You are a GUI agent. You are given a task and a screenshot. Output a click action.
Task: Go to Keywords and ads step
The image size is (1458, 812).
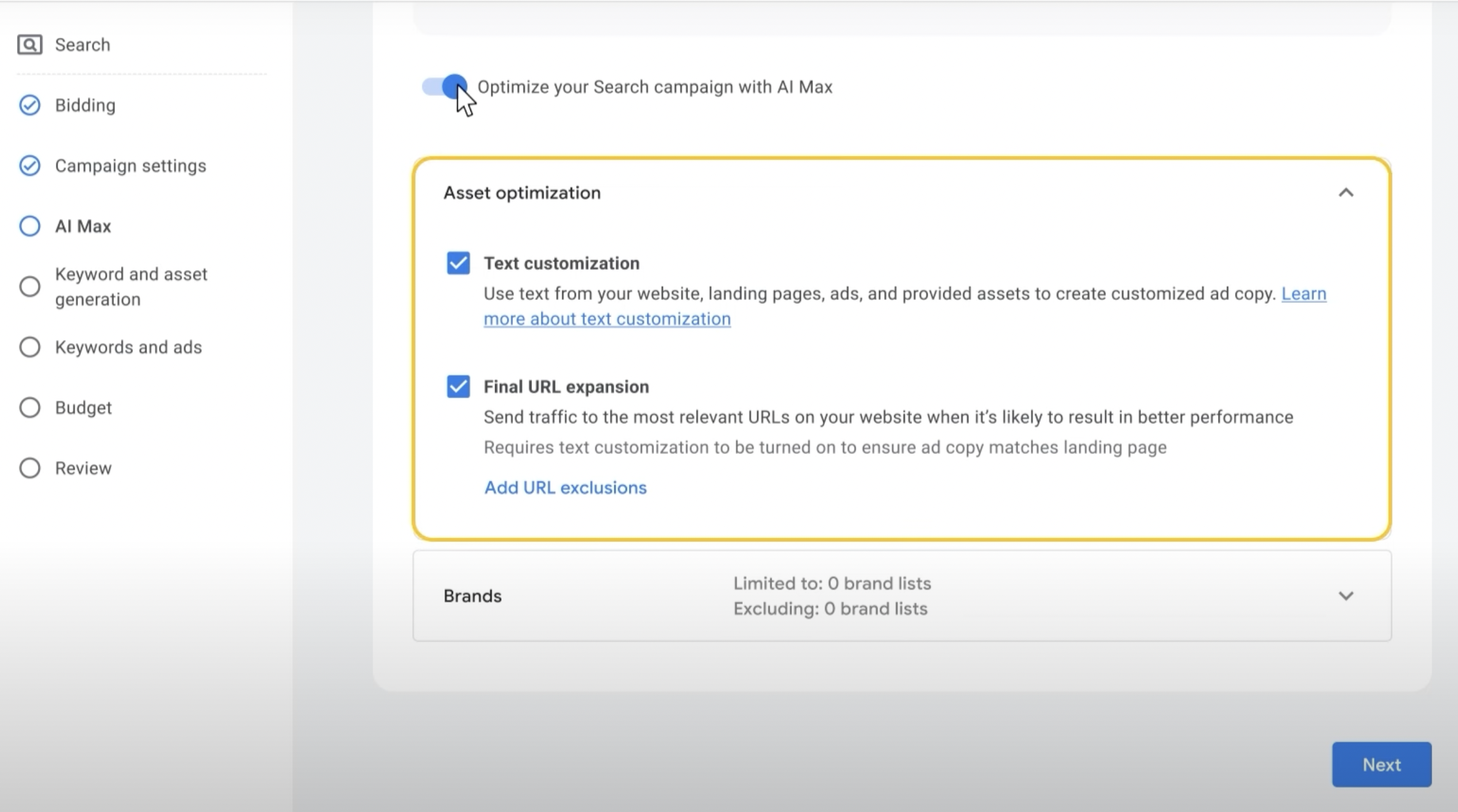[x=128, y=347]
